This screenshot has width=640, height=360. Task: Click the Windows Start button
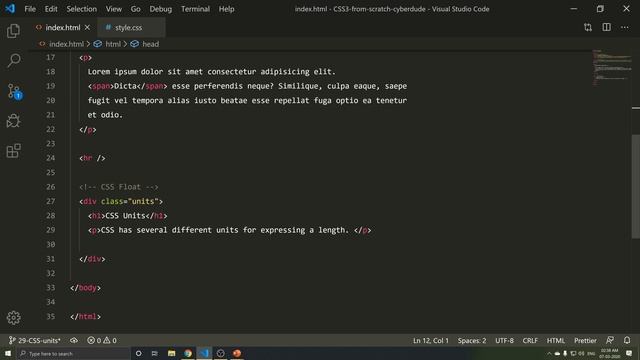[8, 353]
